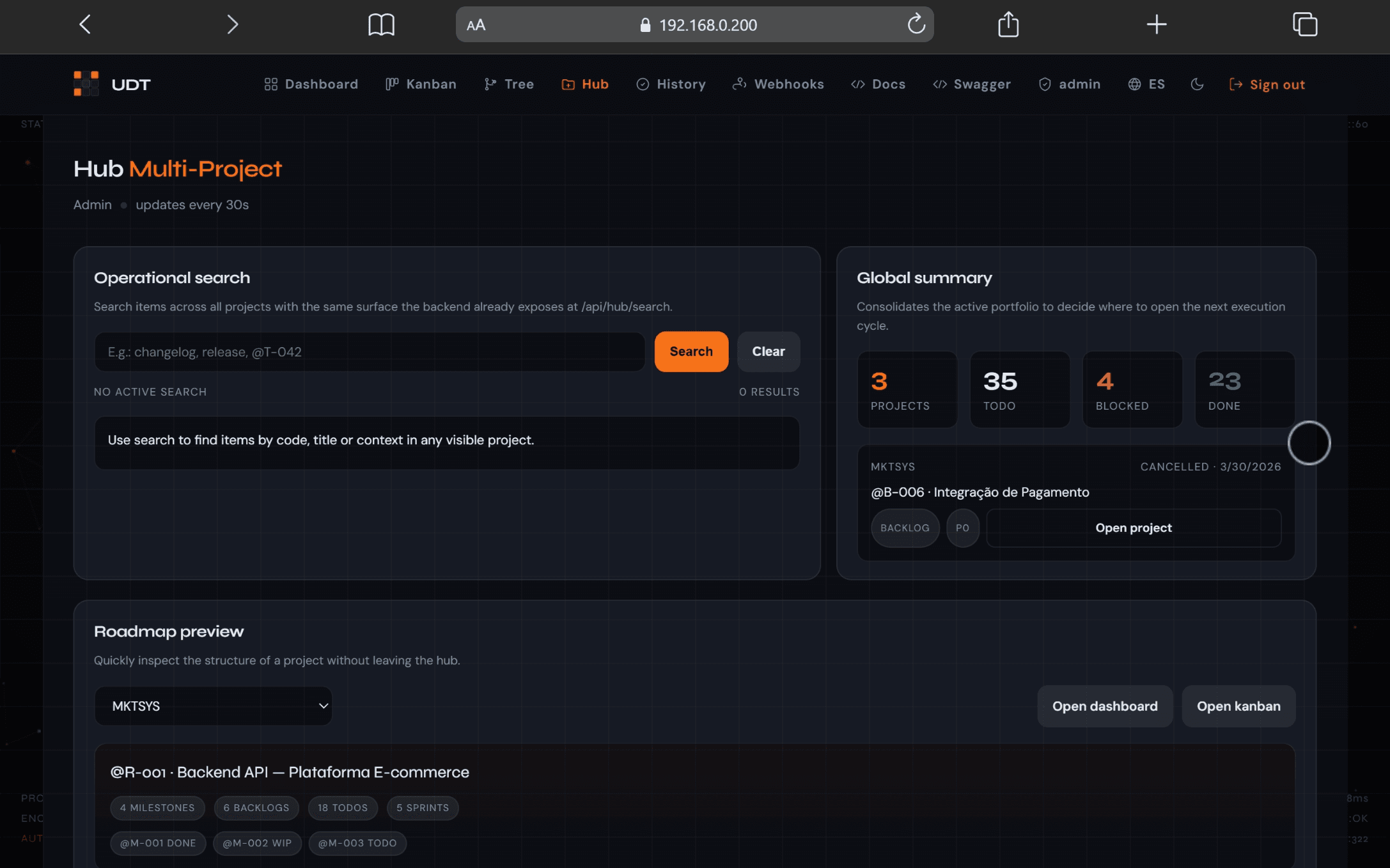Click the Safari back arrow icon
Image resolution: width=1390 pixels, height=868 pixels.
(x=85, y=25)
